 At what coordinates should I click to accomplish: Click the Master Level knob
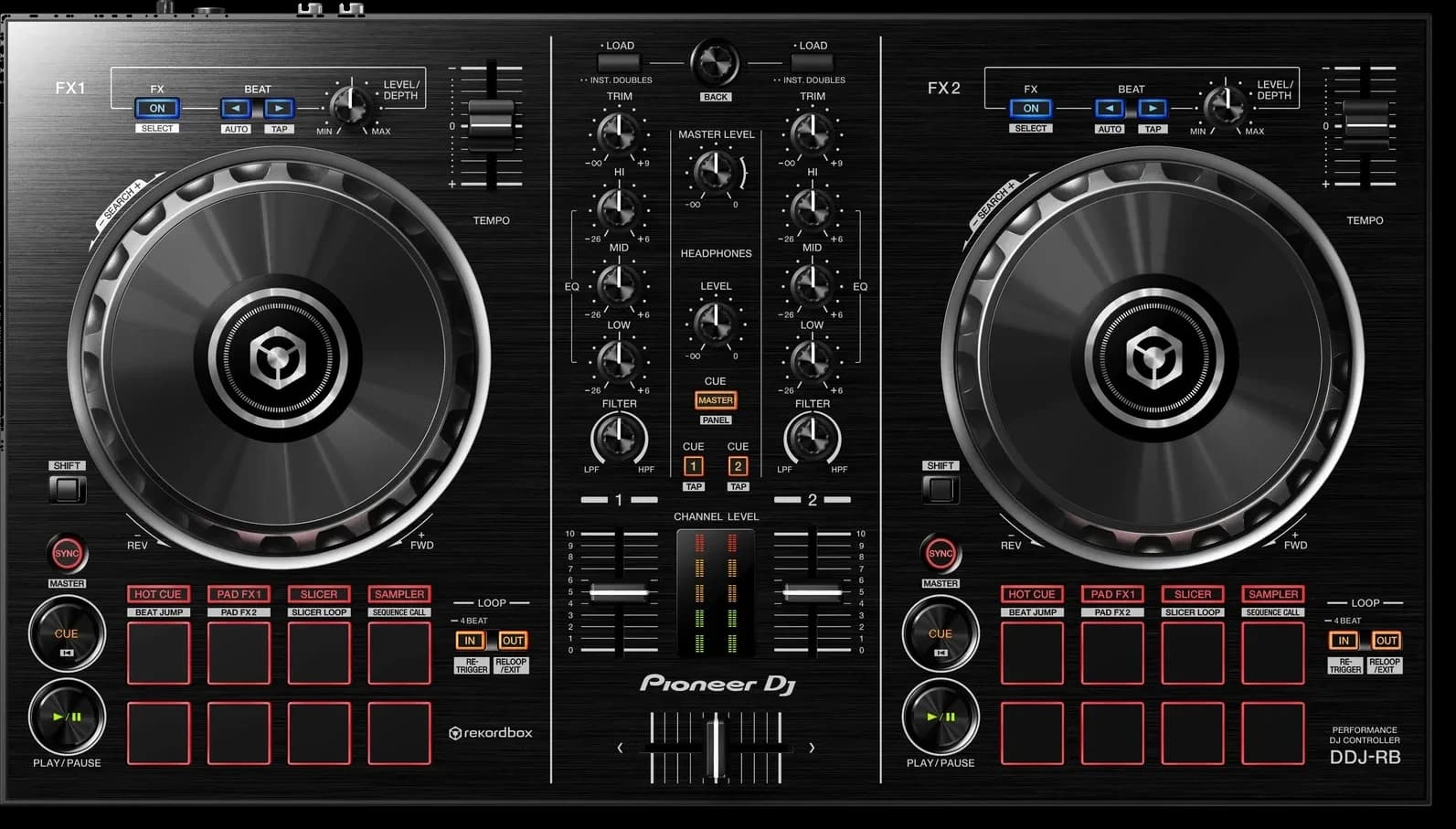pos(715,171)
